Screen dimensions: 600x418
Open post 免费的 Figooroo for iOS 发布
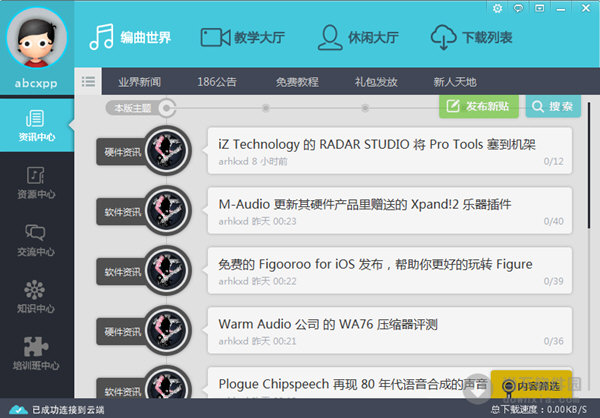pos(390,271)
